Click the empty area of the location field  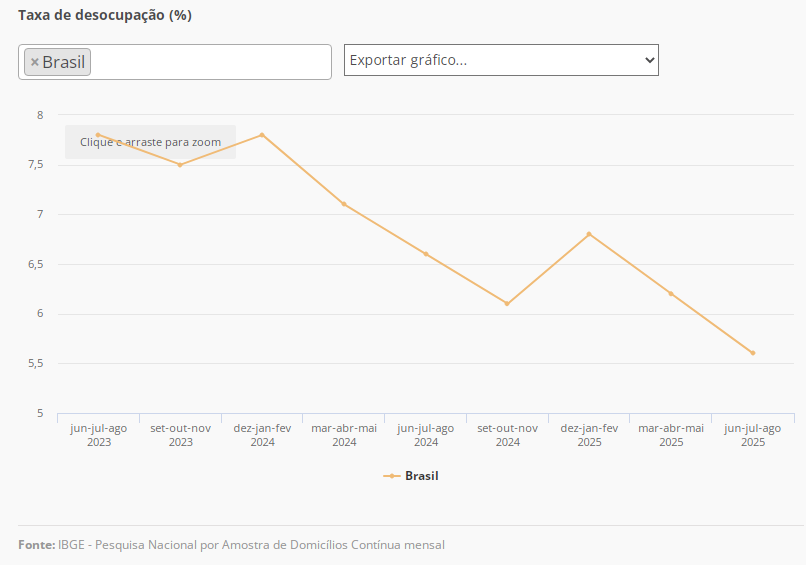(x=210, y=62)
